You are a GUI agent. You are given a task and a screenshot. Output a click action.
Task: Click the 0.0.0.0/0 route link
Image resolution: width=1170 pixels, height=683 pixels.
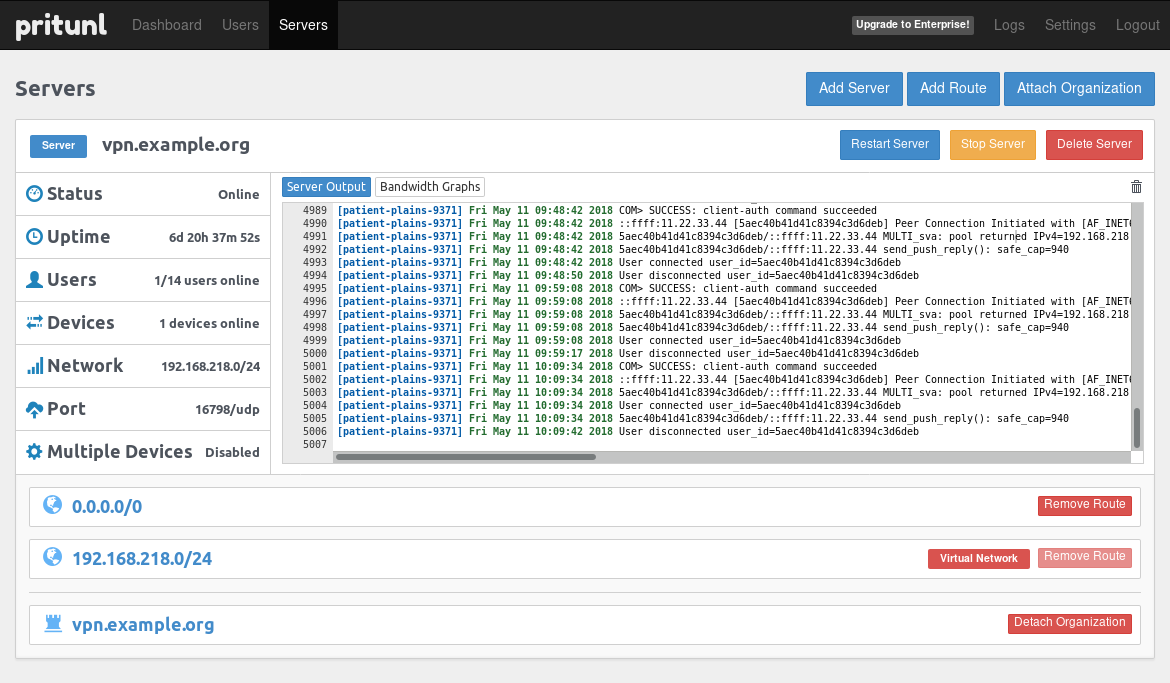[107, 507]
